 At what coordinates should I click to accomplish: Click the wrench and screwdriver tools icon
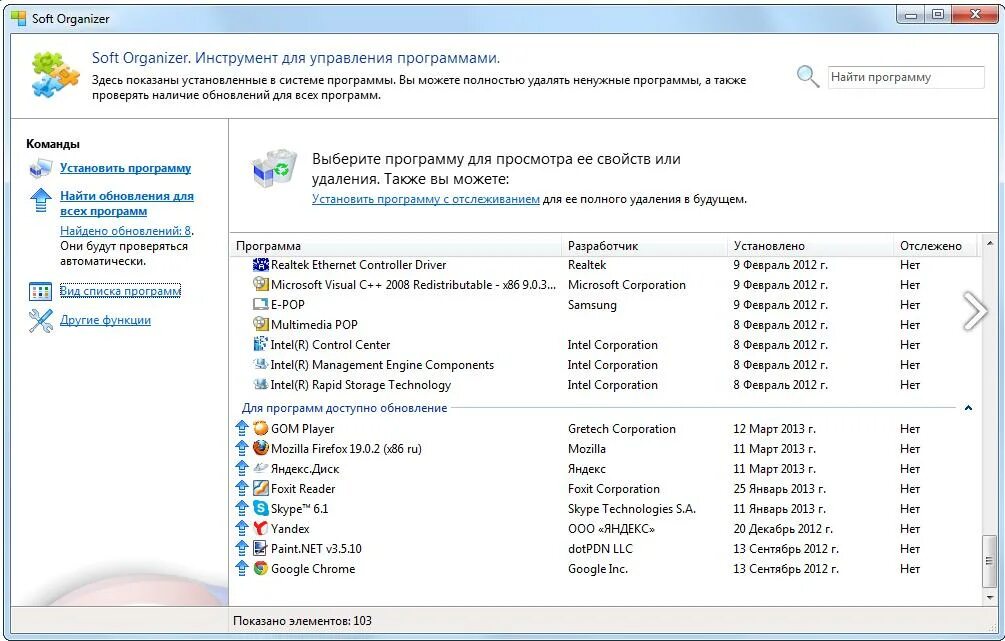click(40, 320)
